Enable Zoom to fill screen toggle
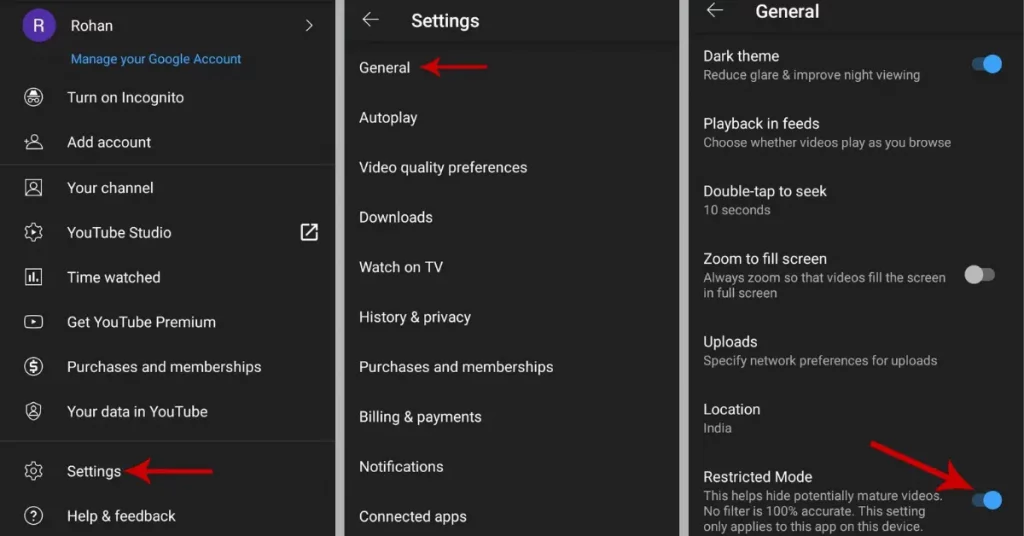This screenshot has height=536, width=1024. (980, 274)
